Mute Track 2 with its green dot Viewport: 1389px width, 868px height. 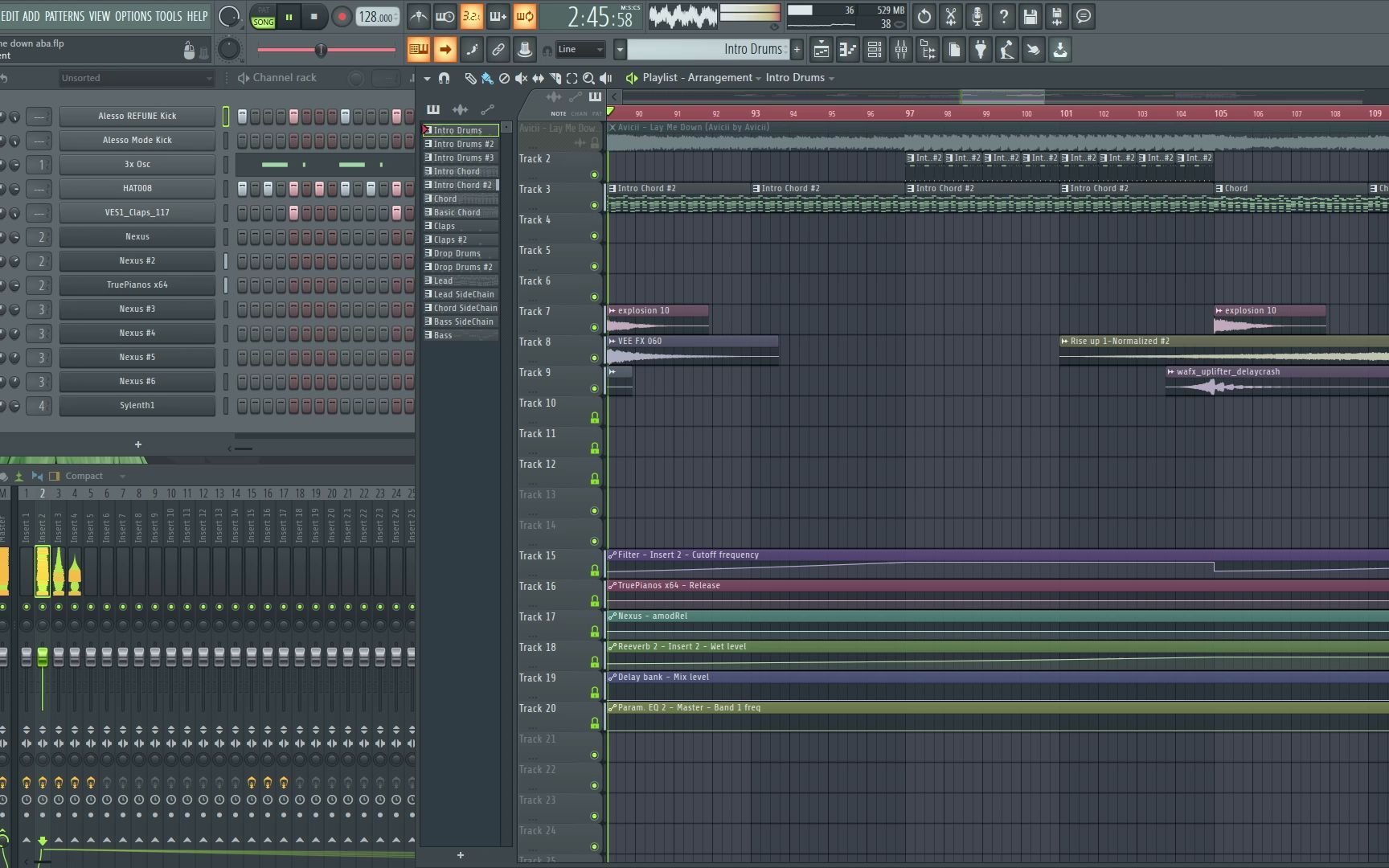(594, 174)
